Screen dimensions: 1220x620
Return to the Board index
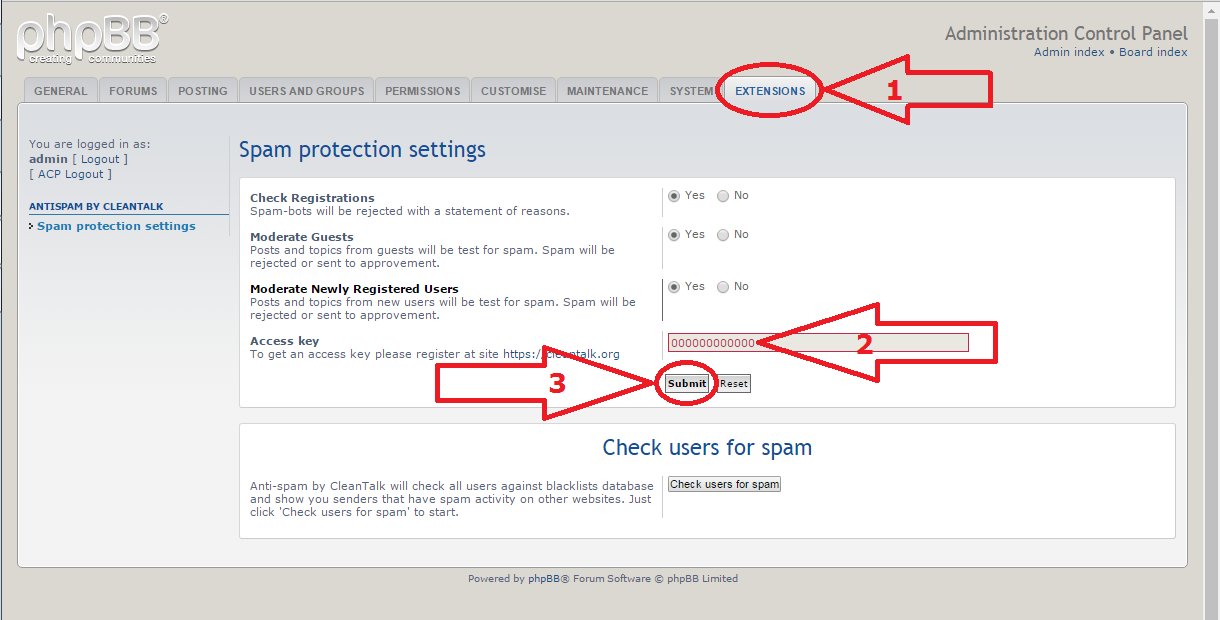click(1153, 51)
